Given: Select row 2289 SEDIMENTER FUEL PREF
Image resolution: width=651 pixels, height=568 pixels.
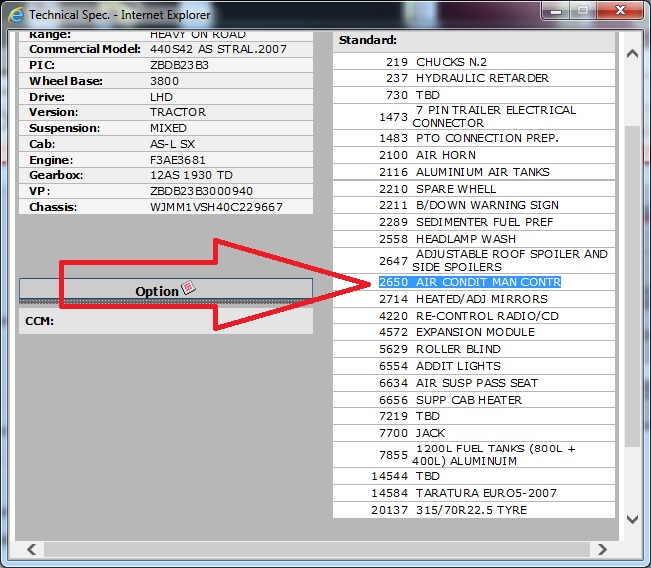Looking at the screenshot, I should coord(474,222).
